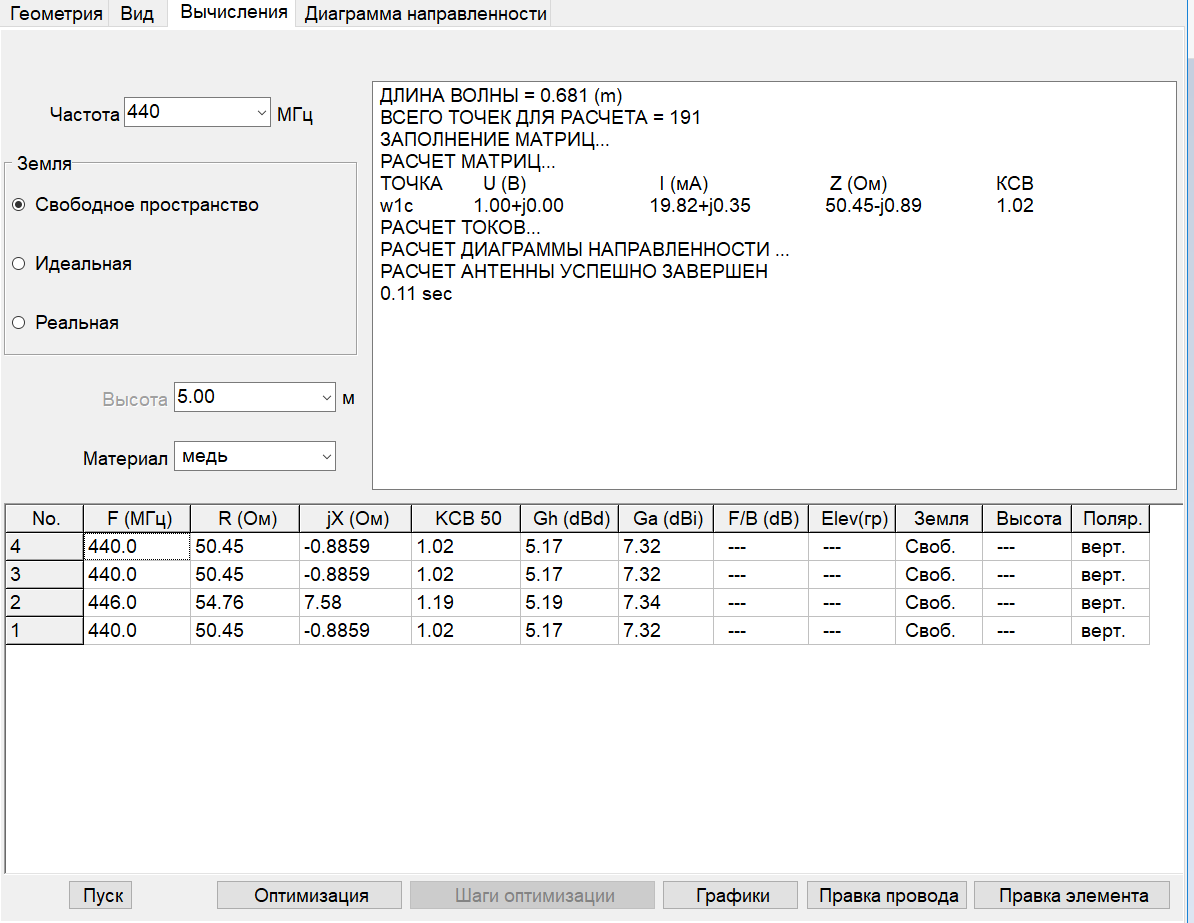Expand the Частота frequency dropdown

261,113
